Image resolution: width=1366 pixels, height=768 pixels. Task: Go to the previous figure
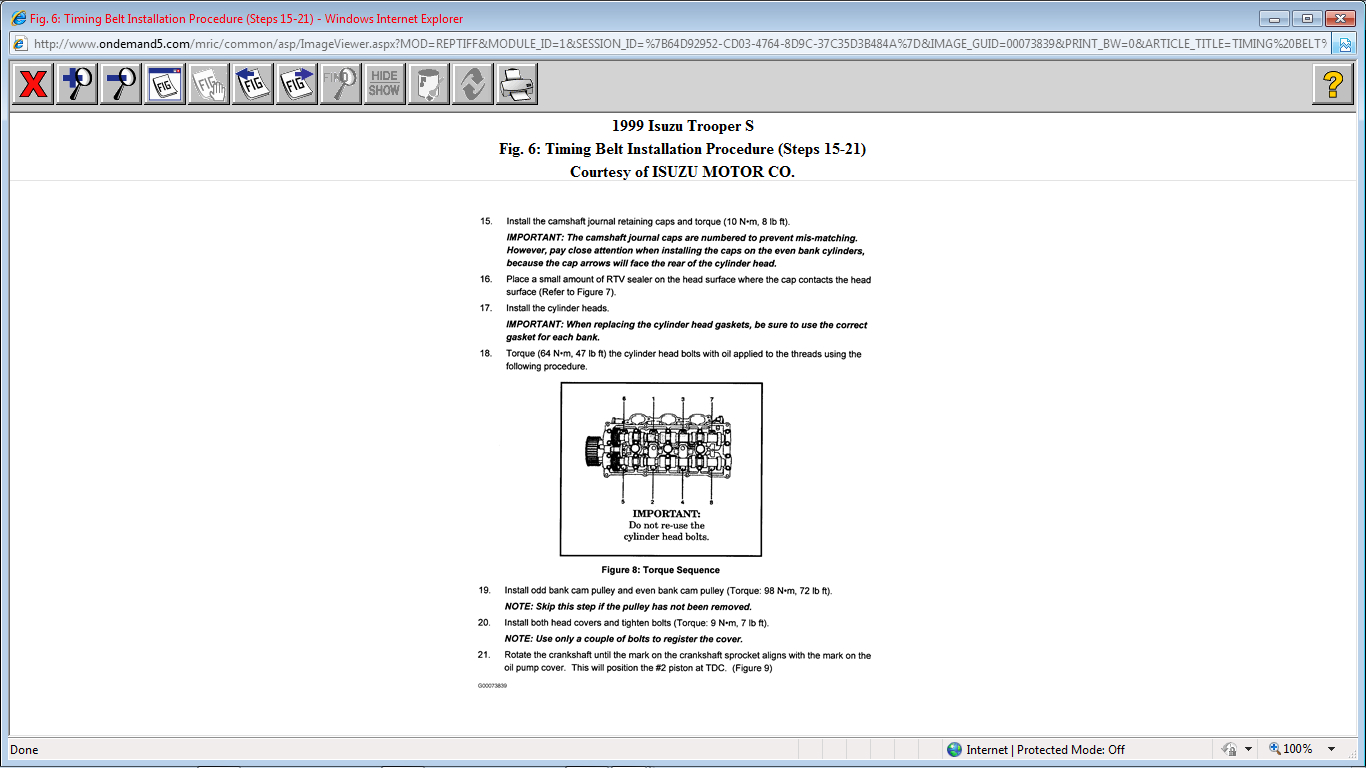(x=253, y=84)
